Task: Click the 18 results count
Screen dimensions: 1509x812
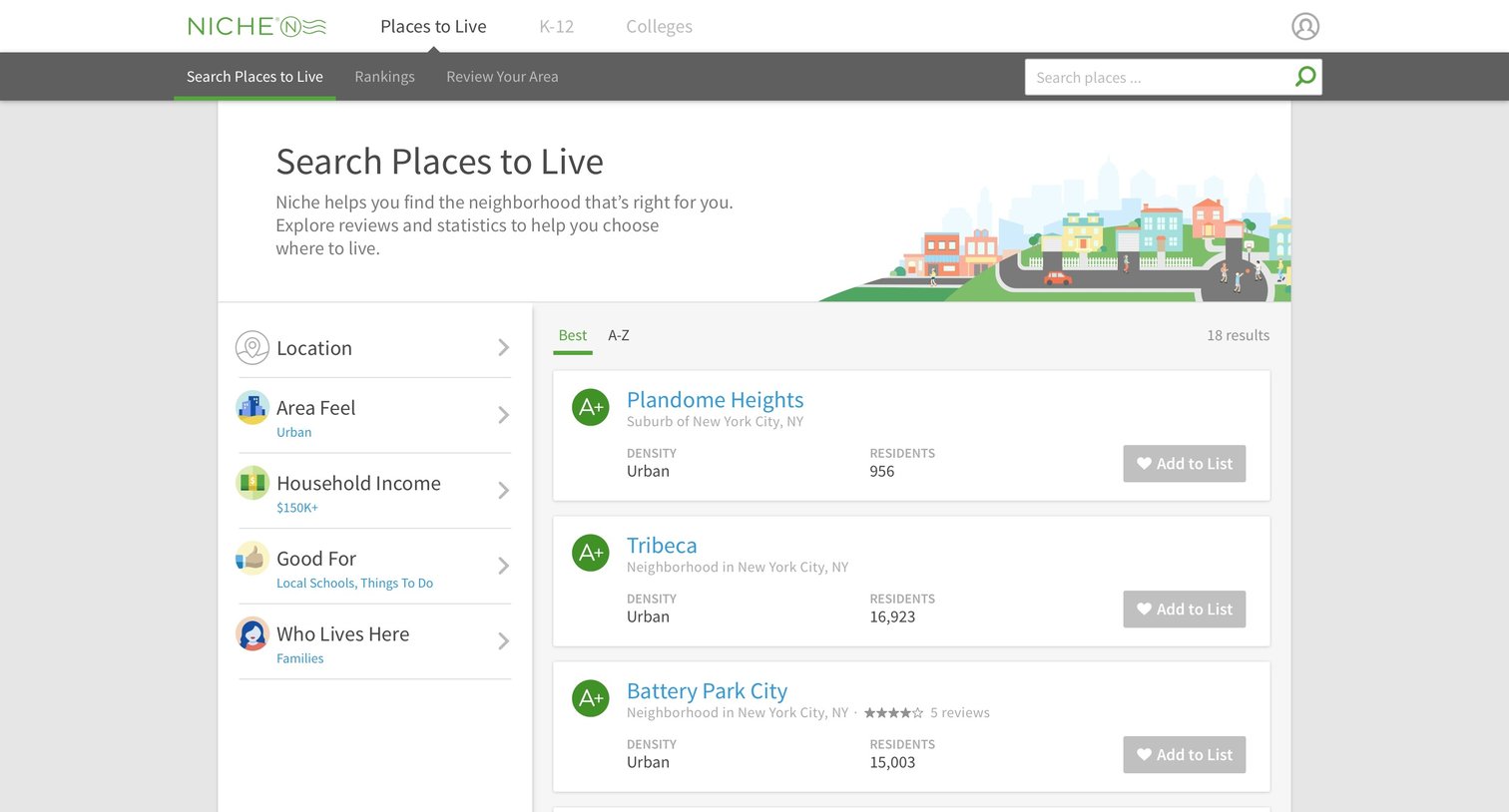Action: point(1238,336)
